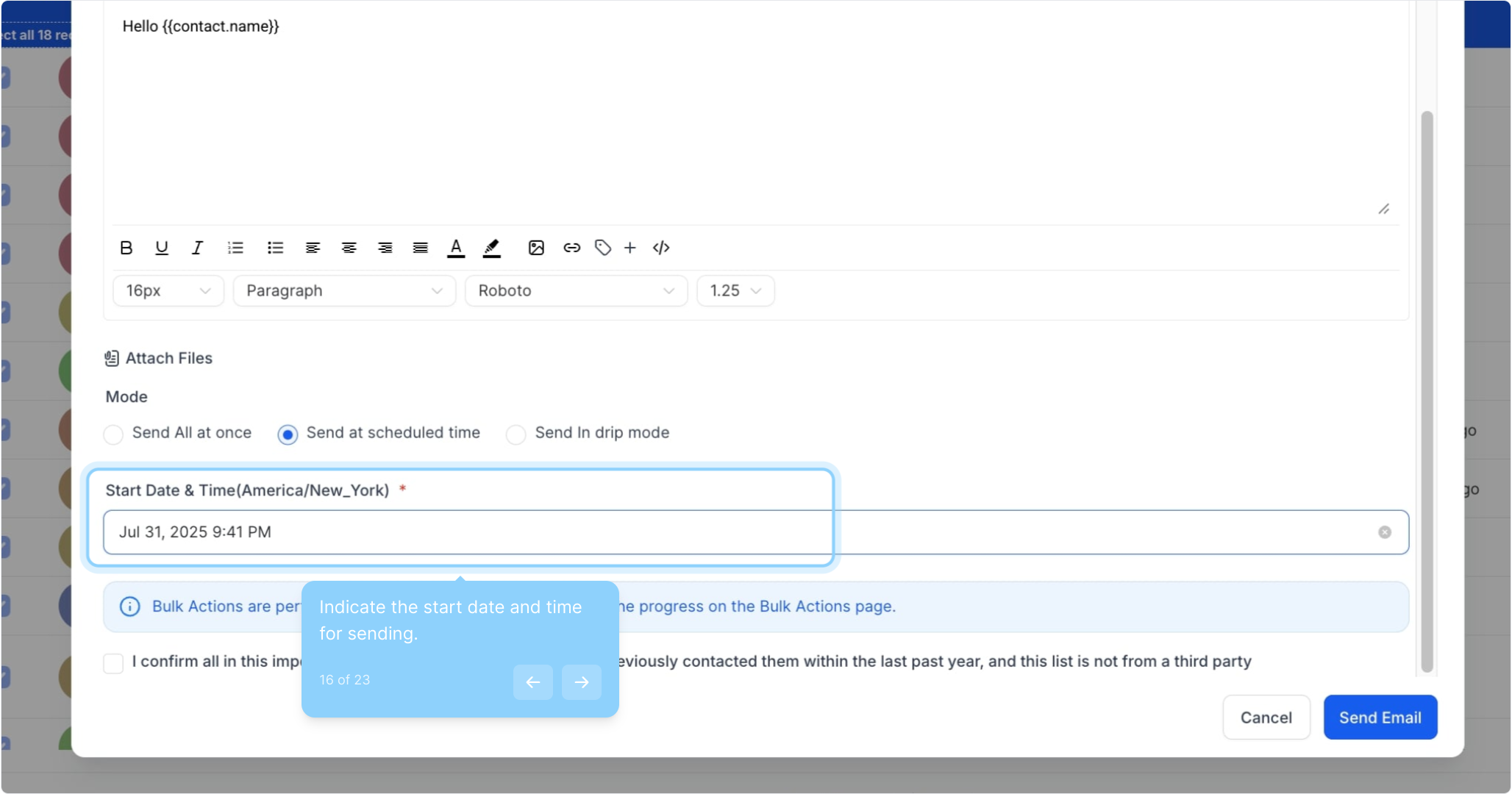The height and width of the screenshot is (794, 1512).
Task: Click the Send Email button
Action: pos(1379,717)
